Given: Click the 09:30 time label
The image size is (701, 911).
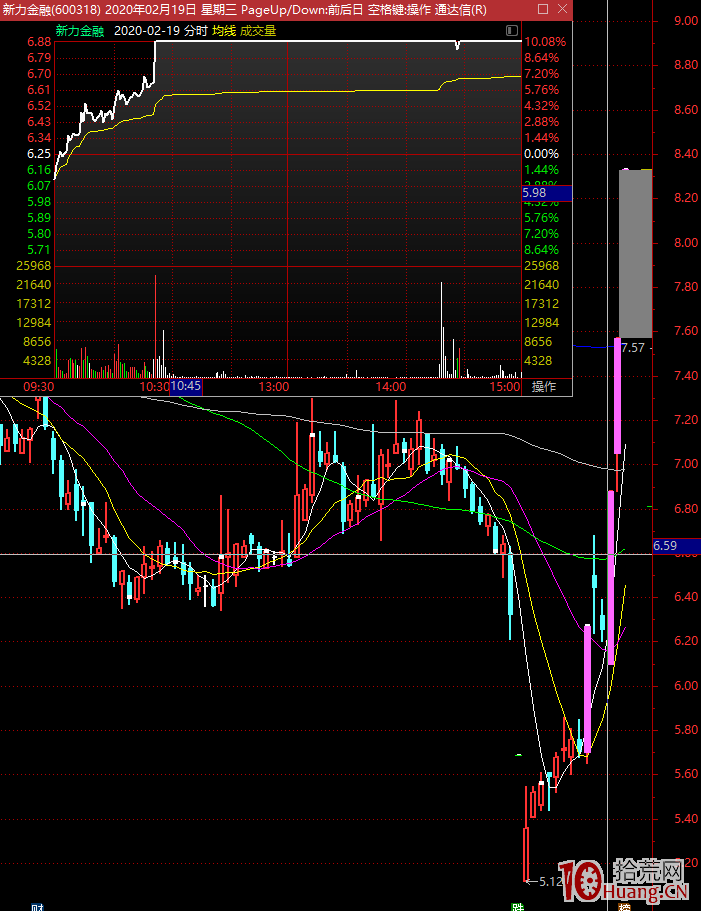Looking at the screenshot, I should pyautogui.click(x=39, y=387).
